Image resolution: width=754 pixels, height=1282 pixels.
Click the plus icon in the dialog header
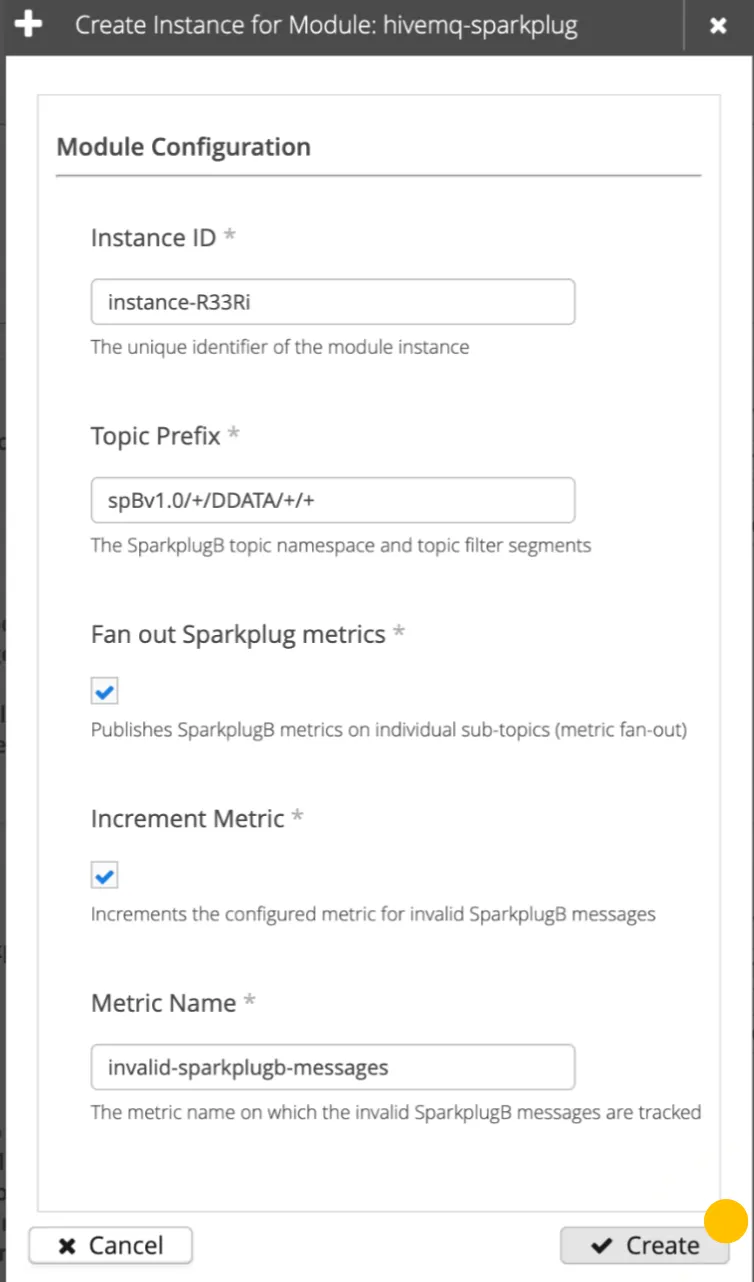tap(29, 25)
